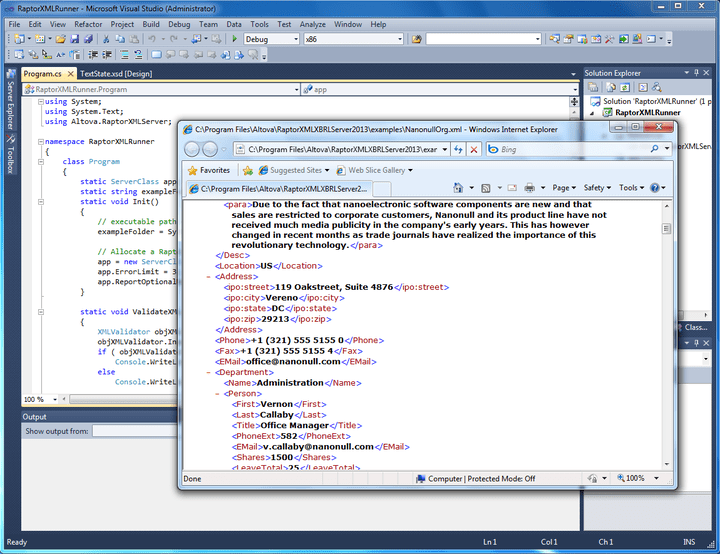The height and width of the screenshot is (554, 720).
Task: Click the Bing search magnifier icon
Action: [654, 149]
